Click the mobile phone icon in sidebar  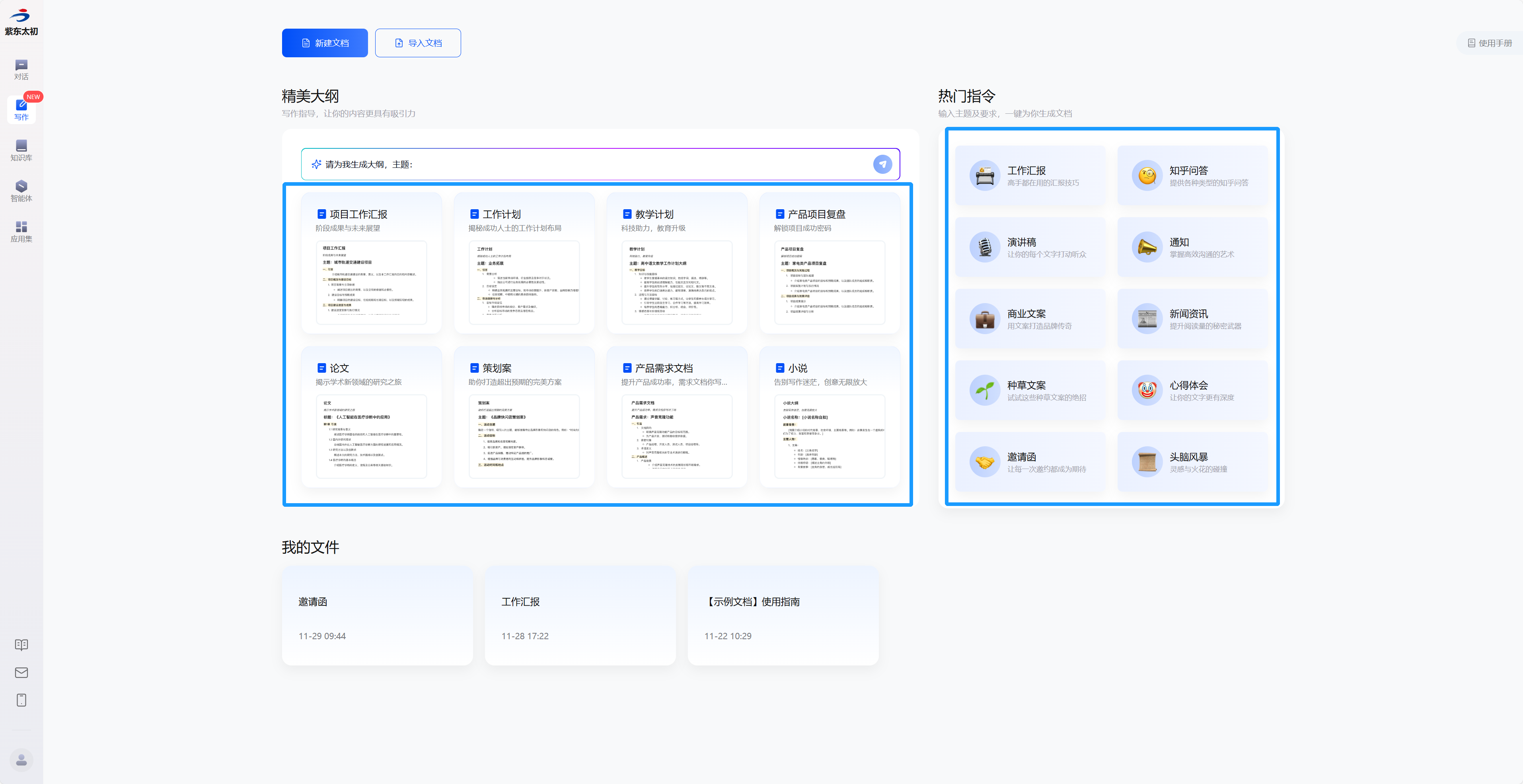click(21, 700)
